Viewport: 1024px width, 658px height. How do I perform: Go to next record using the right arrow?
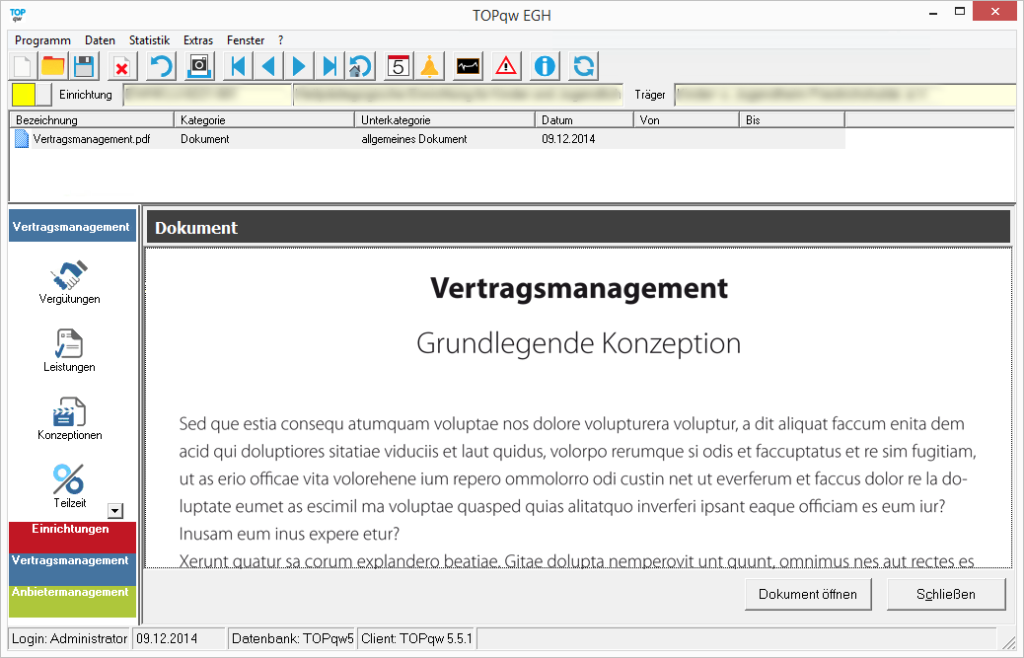pyautogui.click(x=298, y=67)
